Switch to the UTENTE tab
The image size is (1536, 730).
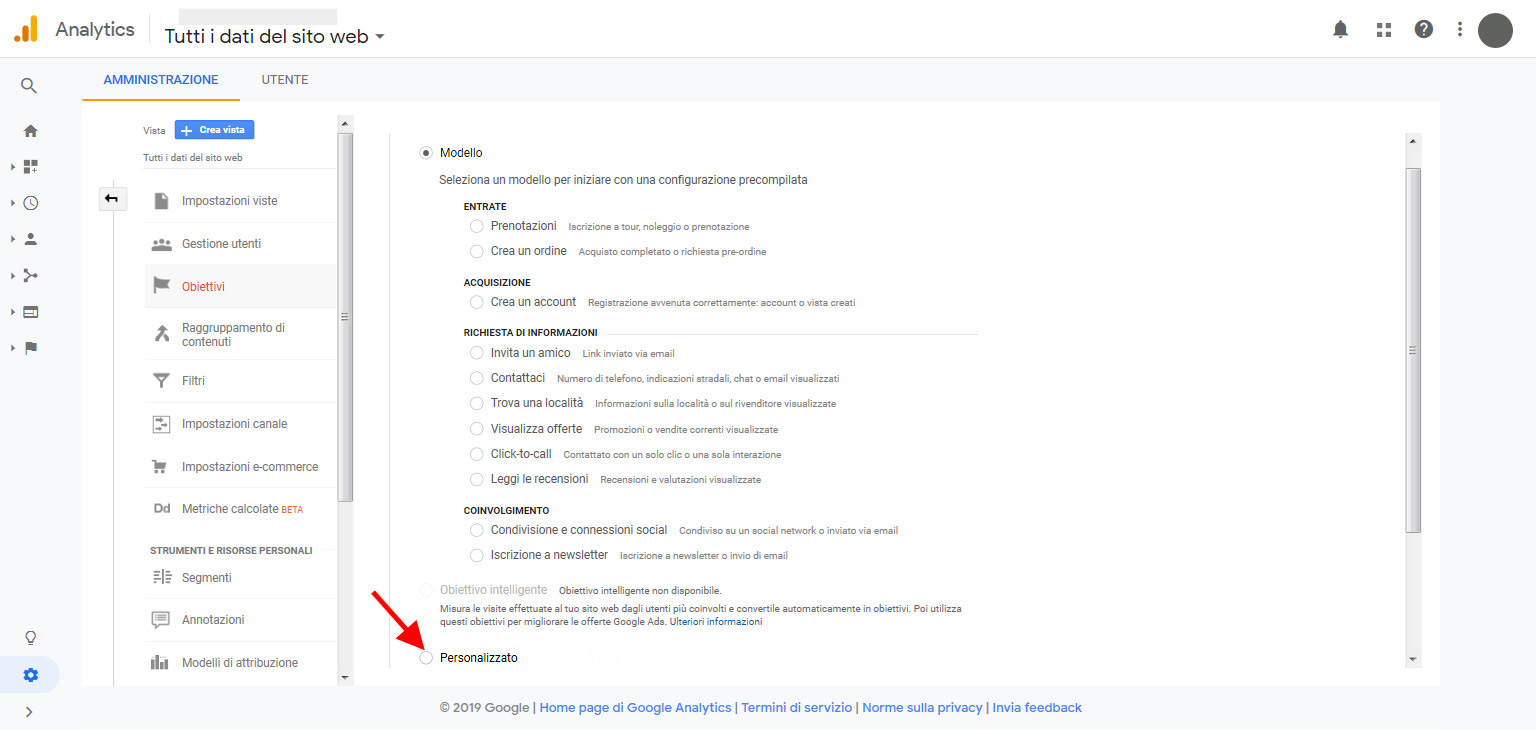tap(285, 80)
